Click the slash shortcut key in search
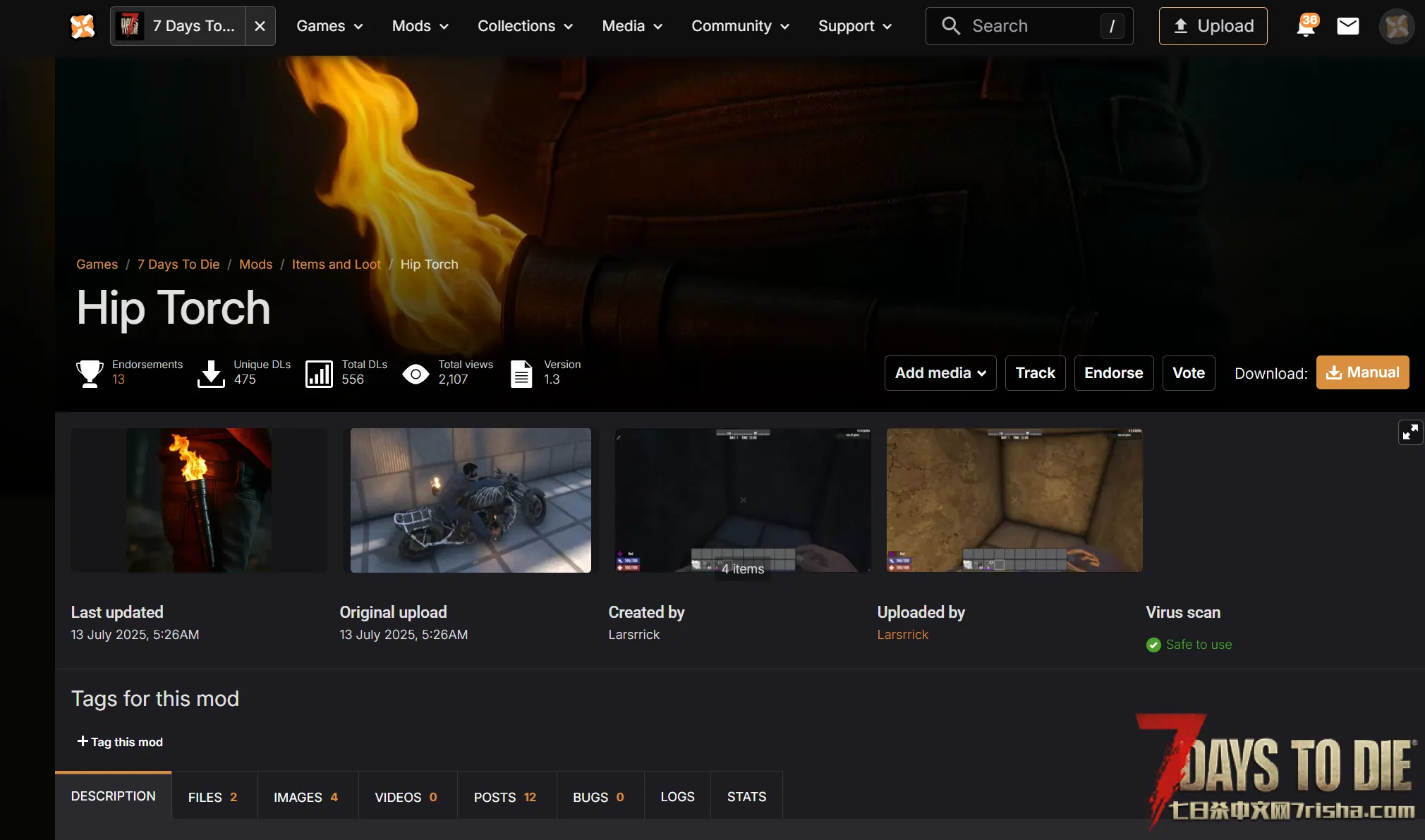Image resolution: width=1425 pixels, height=840 pixels. [x=1112, y=26]
